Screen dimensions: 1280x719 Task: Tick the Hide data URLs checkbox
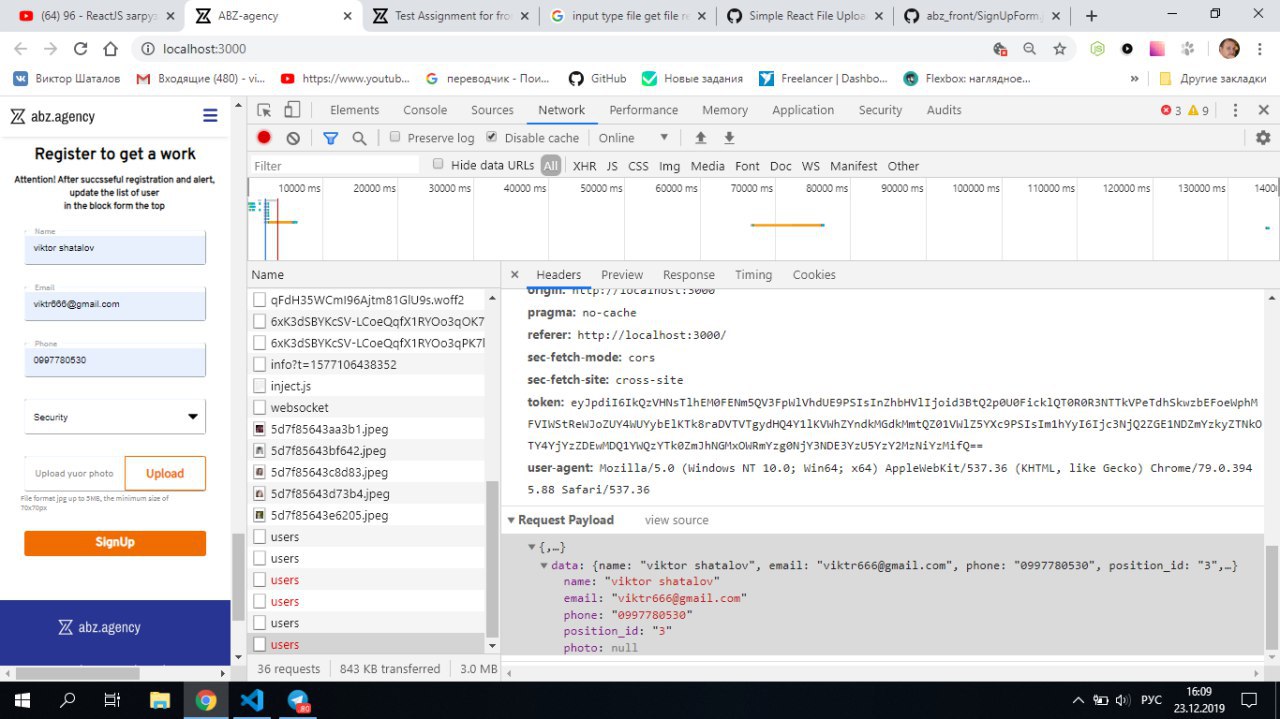click(438, 165)
